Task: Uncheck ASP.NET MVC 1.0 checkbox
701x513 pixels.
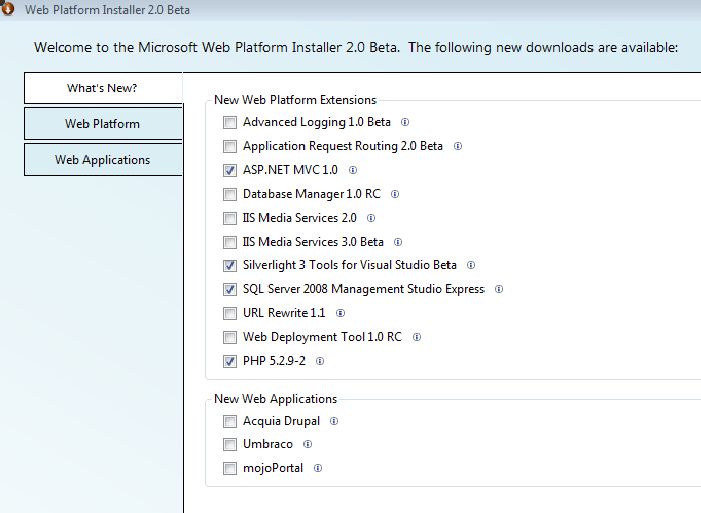Action: pyautogui.click(x=230, y=170)
